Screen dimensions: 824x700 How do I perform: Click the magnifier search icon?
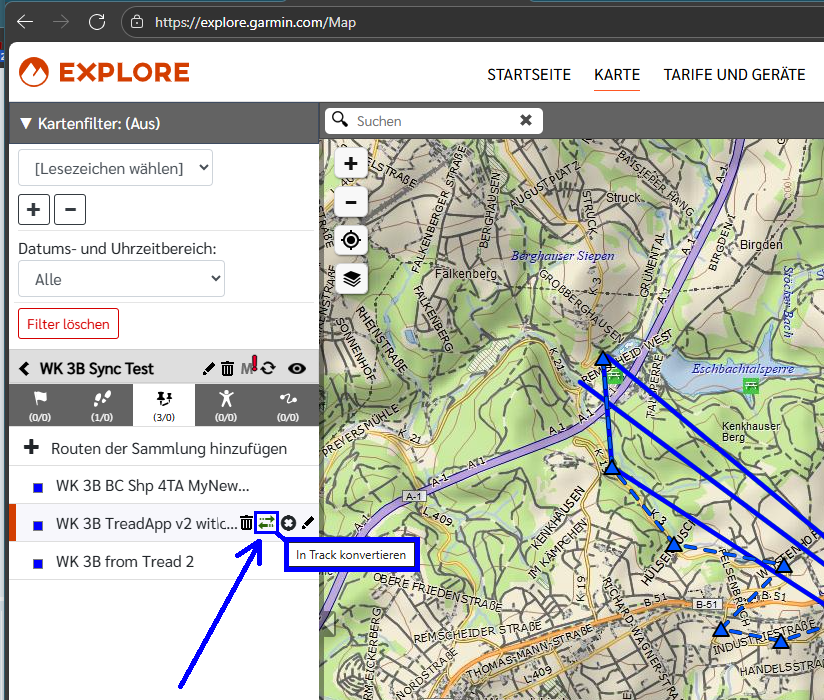click(x=340, y=120)
